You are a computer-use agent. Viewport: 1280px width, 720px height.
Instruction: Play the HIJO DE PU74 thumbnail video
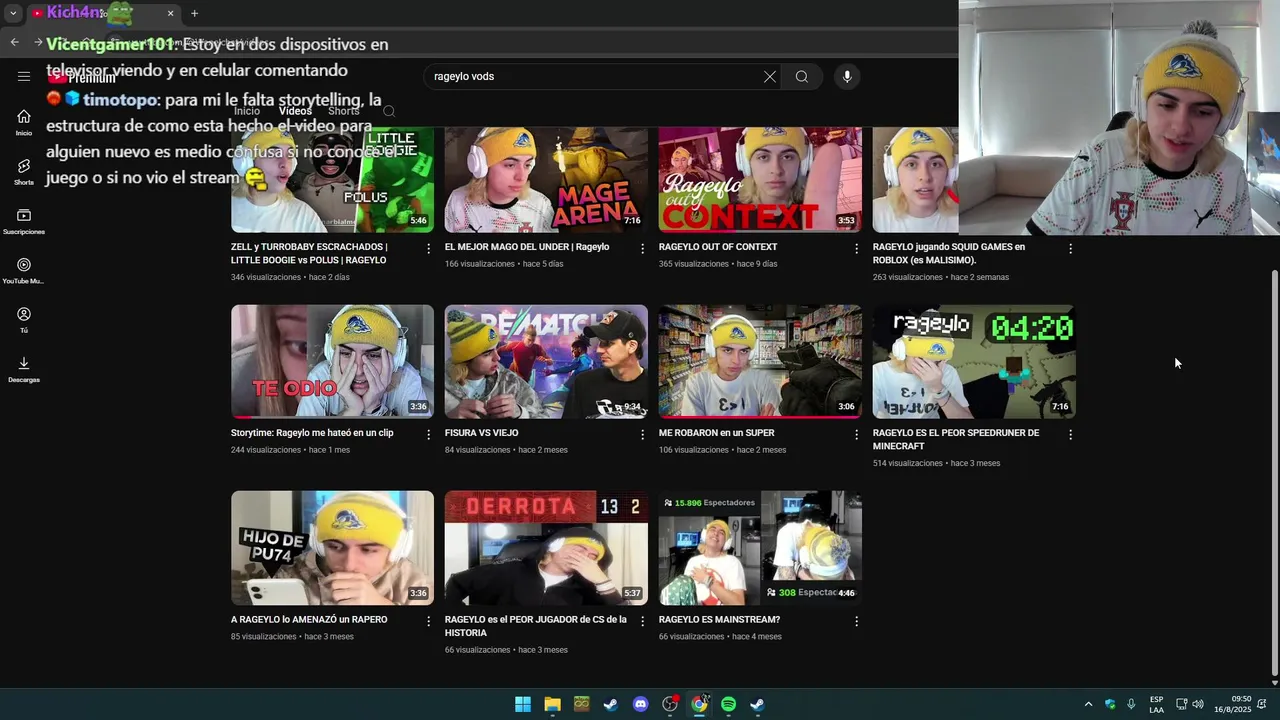click(x=332, y=548)
